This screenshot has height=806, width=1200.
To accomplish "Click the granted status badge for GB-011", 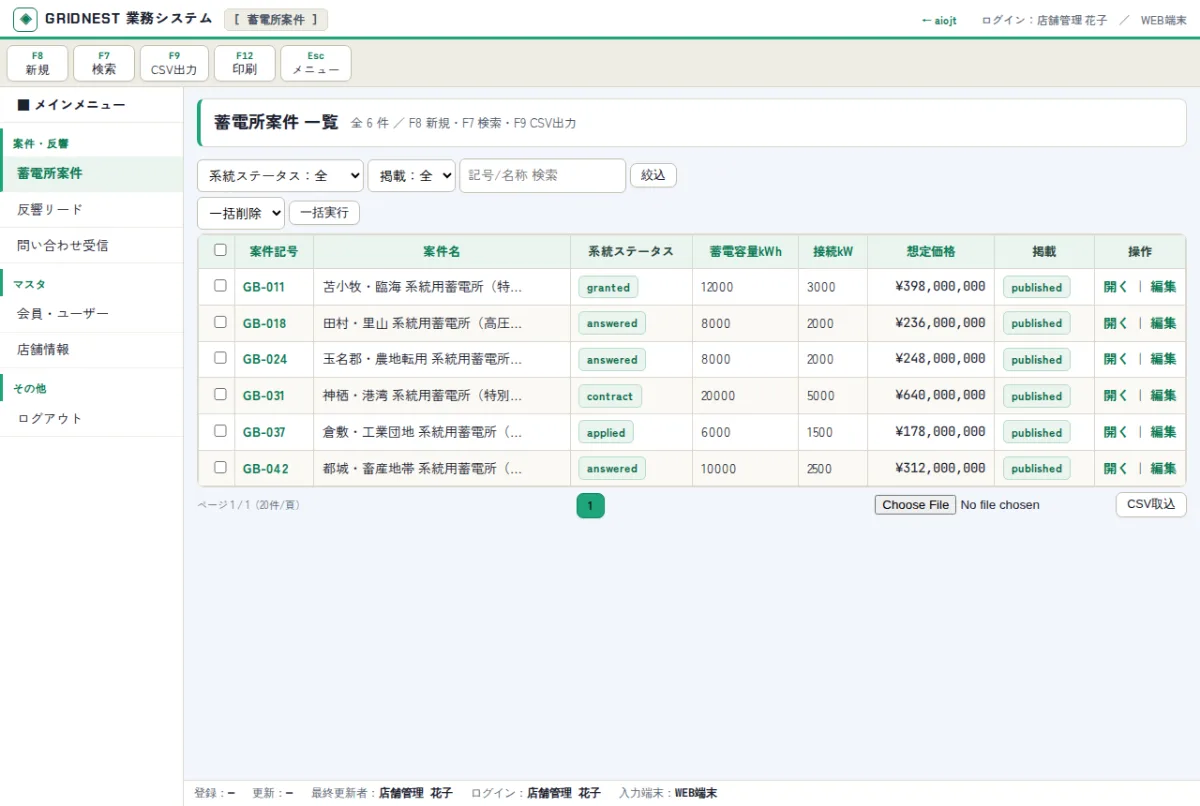I will pyautogui.click(x=608, y=287).
